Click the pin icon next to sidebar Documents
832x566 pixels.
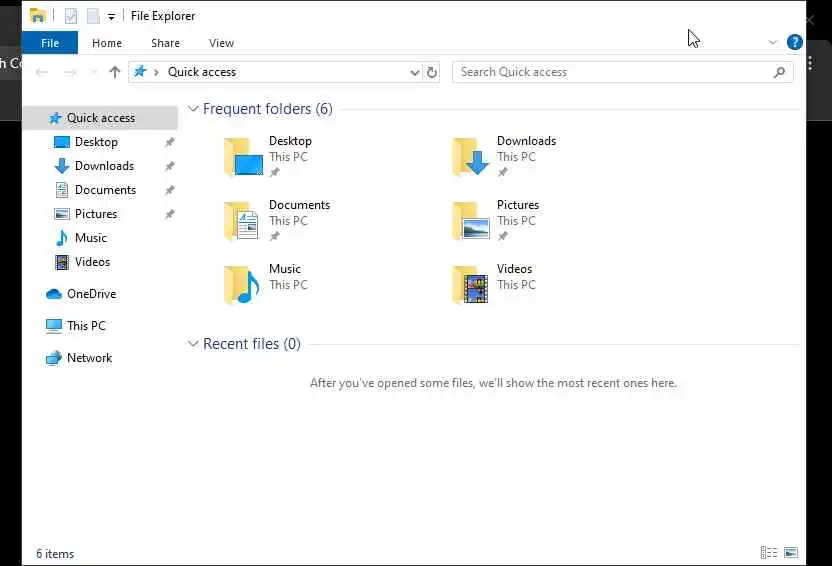[170, 190]
